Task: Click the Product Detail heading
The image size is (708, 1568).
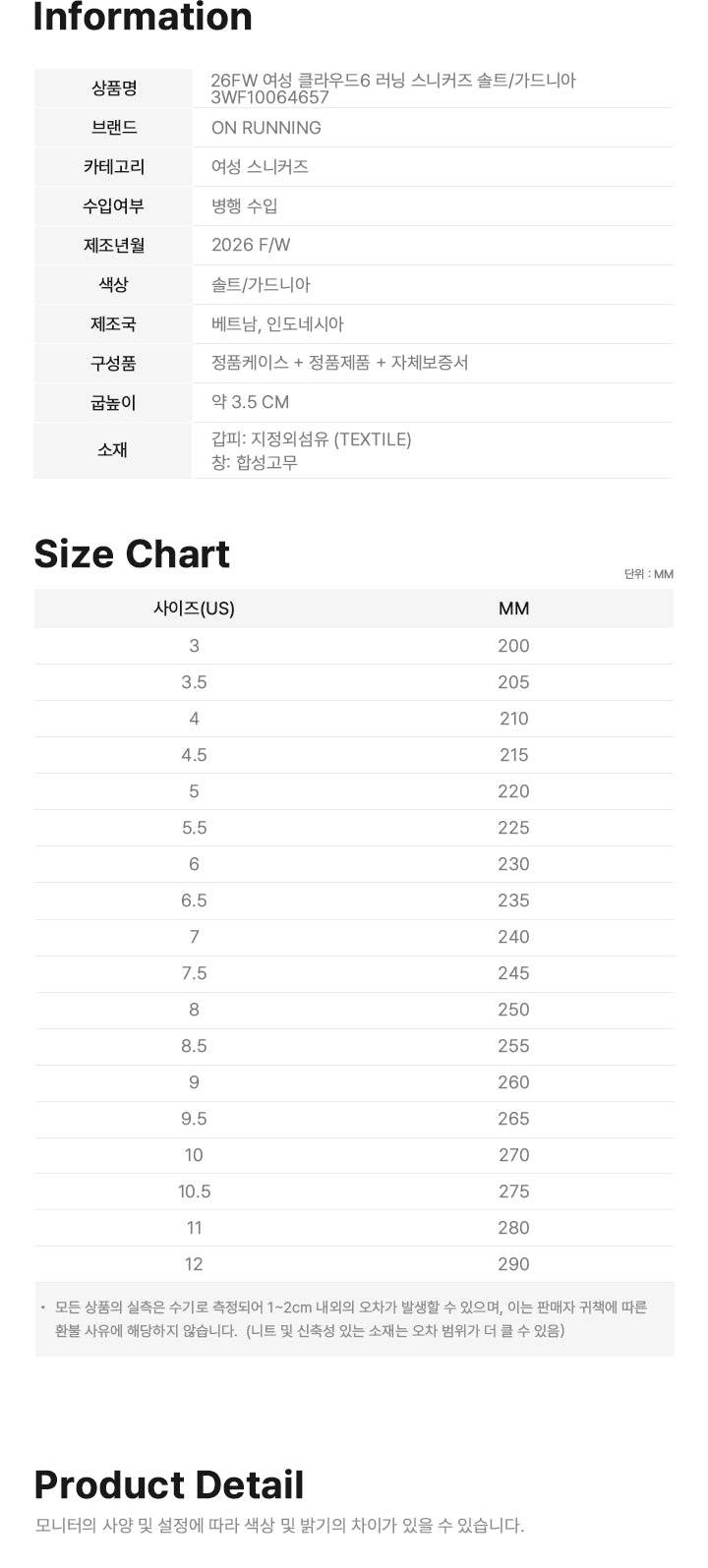Action: (169, 1484)
